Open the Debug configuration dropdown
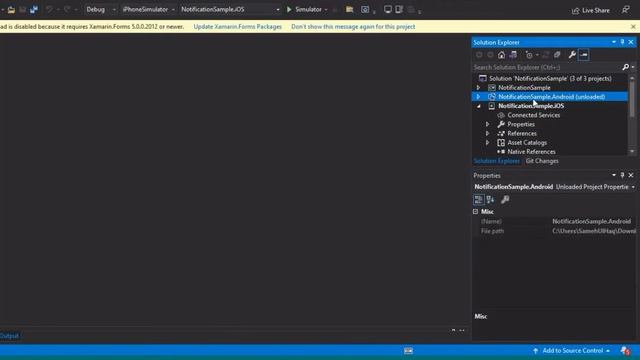The width and height of the screenshot is (640, 360). tap(100, 9)
